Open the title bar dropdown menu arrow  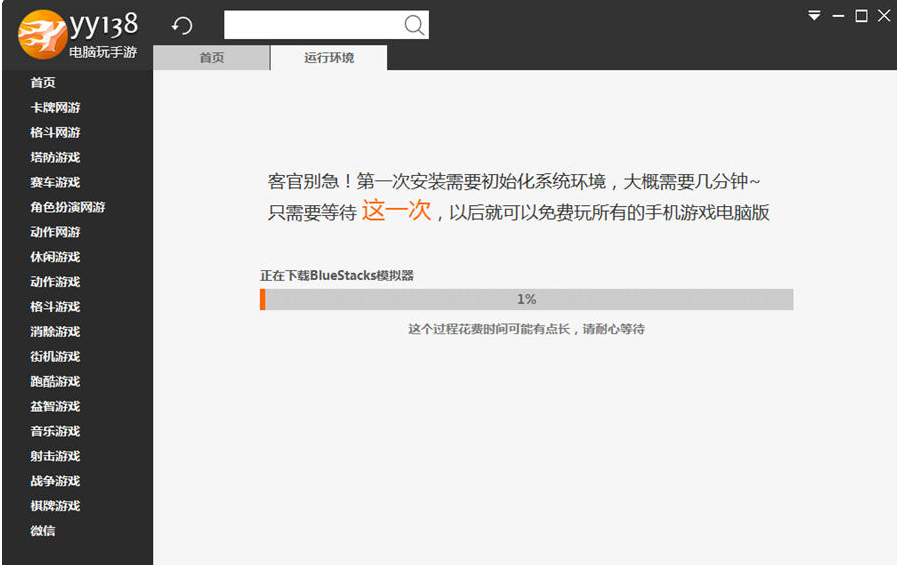tap(815, 15)
